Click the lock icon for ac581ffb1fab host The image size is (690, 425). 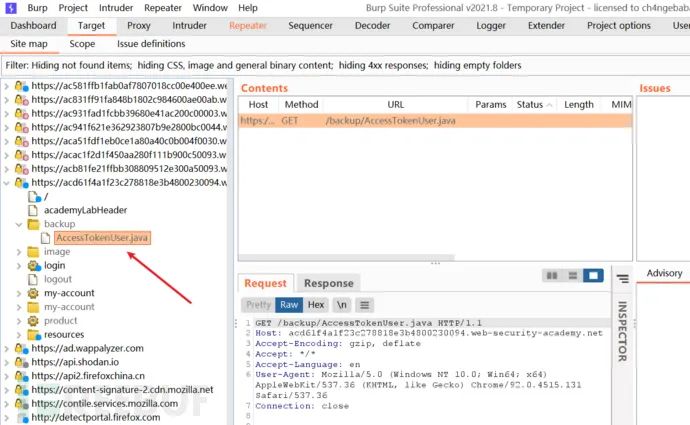(22, 86)
